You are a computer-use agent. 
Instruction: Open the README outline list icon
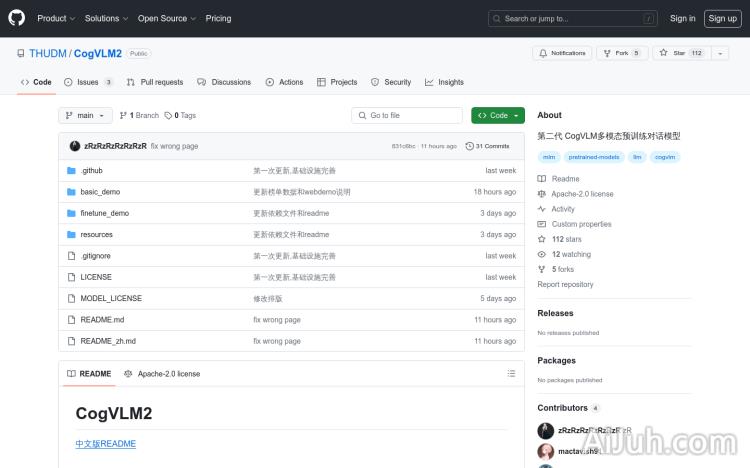(x=511, y=373)
